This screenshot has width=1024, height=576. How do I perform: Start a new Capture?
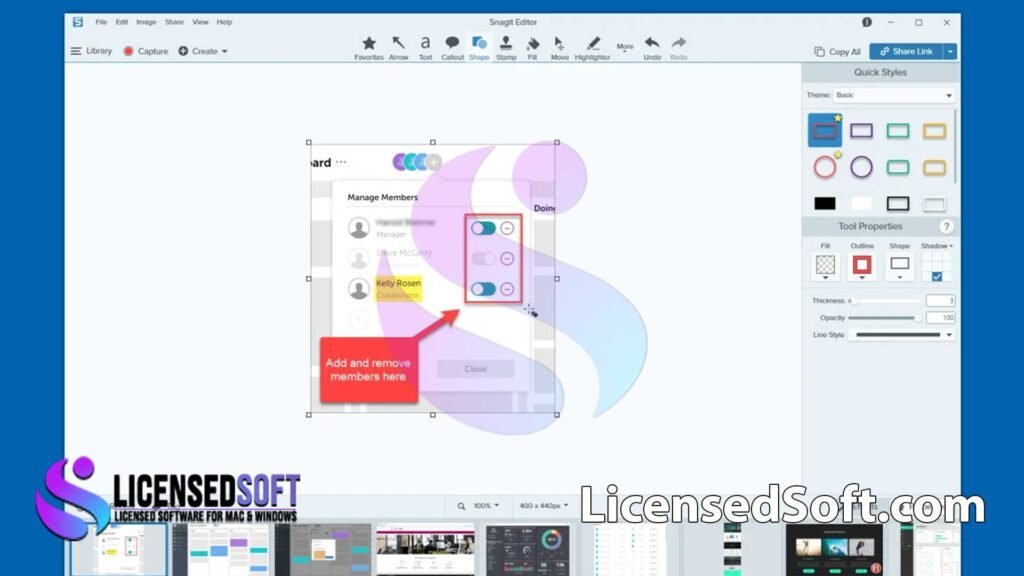coord(146,51)
